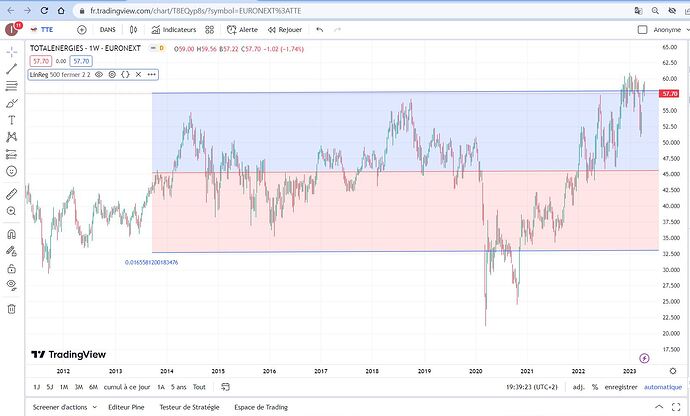Open the Anonyme layout dropdown

click(671, 29)
